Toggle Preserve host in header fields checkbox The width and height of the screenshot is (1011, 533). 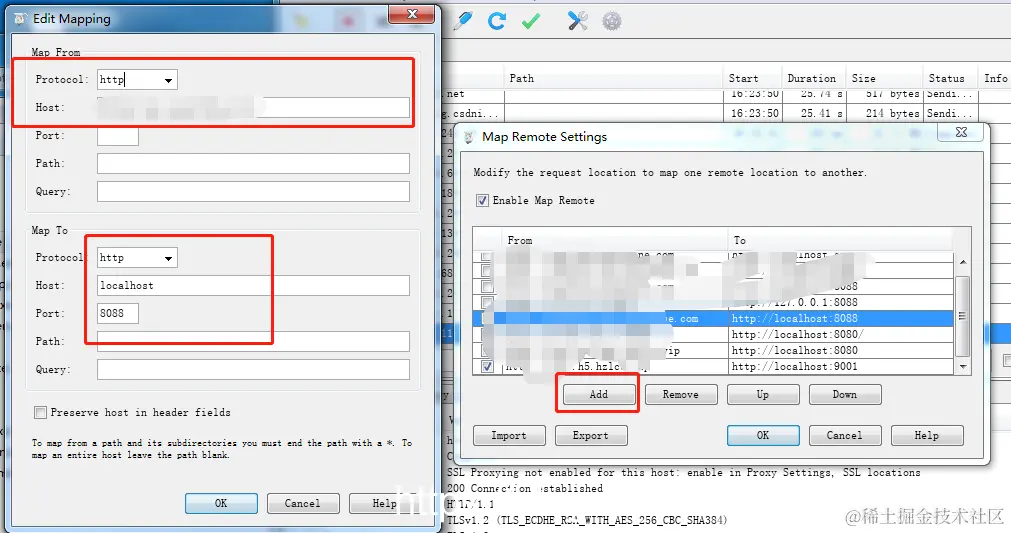[x=41, y=412]
